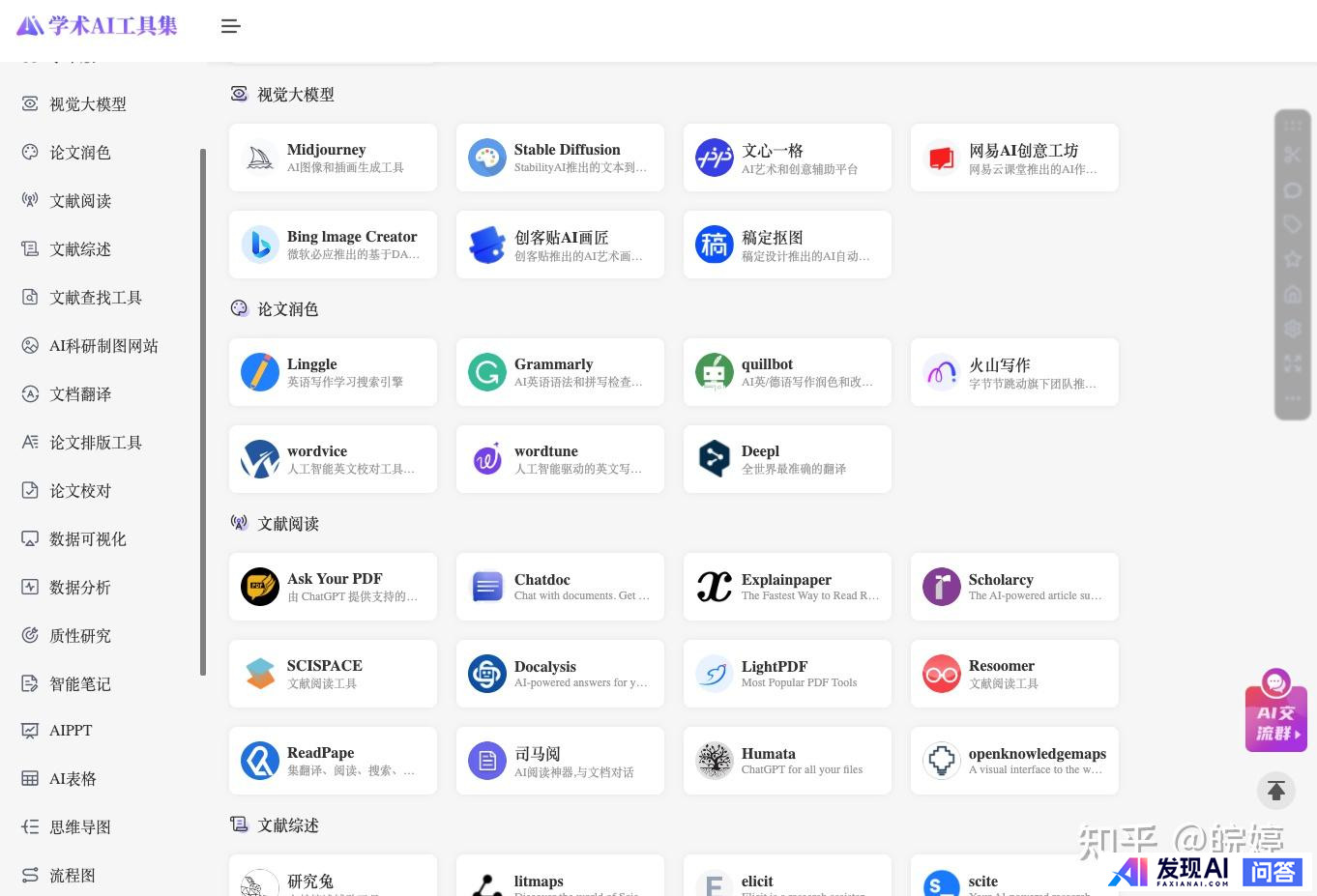The image size is (1317, 896).
Task: Open AI表格 sidebar entry
Action: coord(73,779)
